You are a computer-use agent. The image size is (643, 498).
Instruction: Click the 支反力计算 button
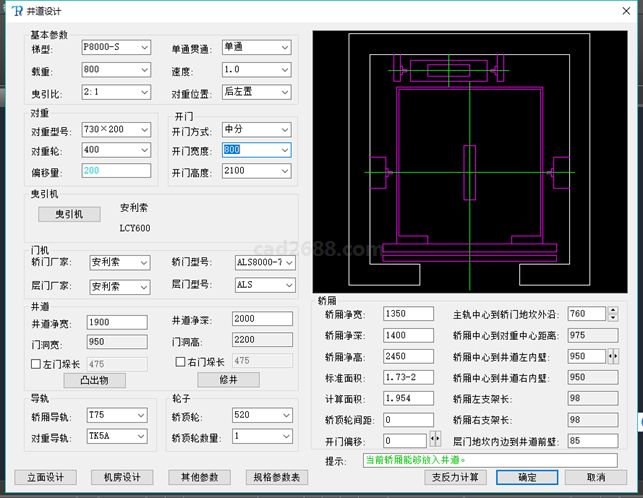pyautogui.click(x=454, y=477)
